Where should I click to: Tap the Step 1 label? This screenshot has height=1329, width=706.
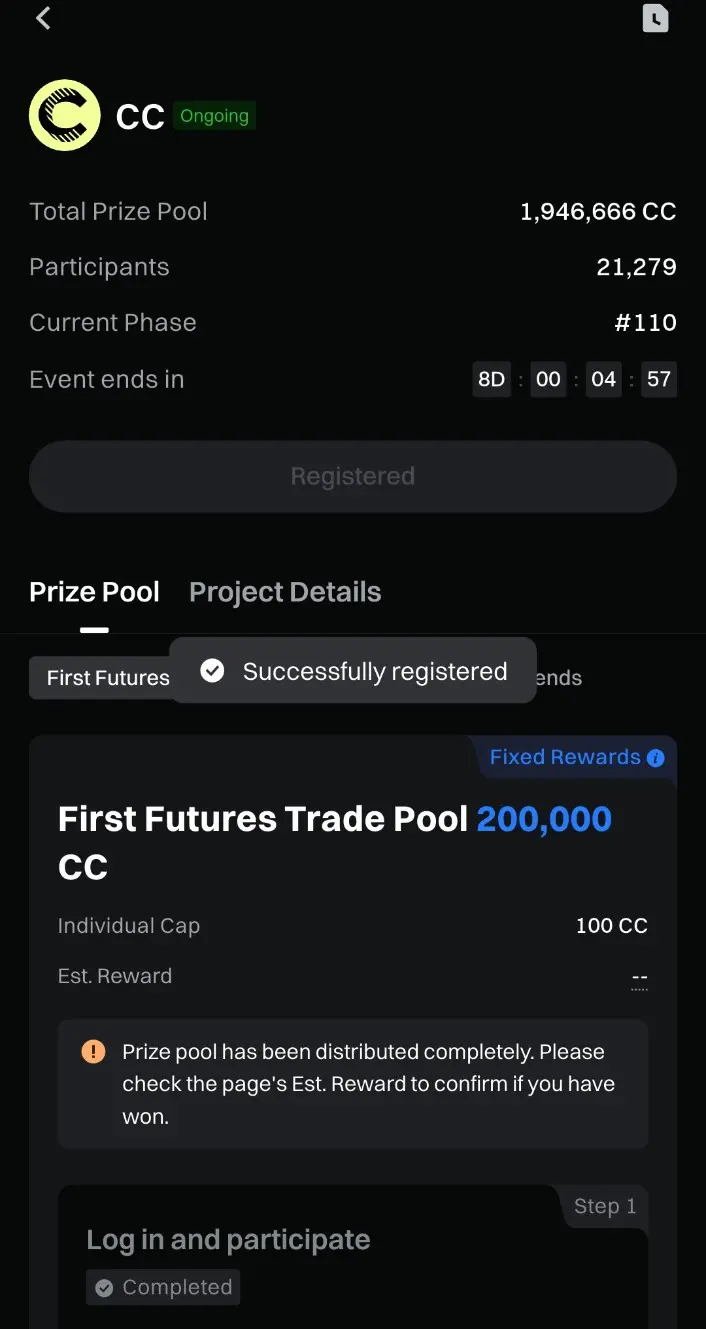604,1207
